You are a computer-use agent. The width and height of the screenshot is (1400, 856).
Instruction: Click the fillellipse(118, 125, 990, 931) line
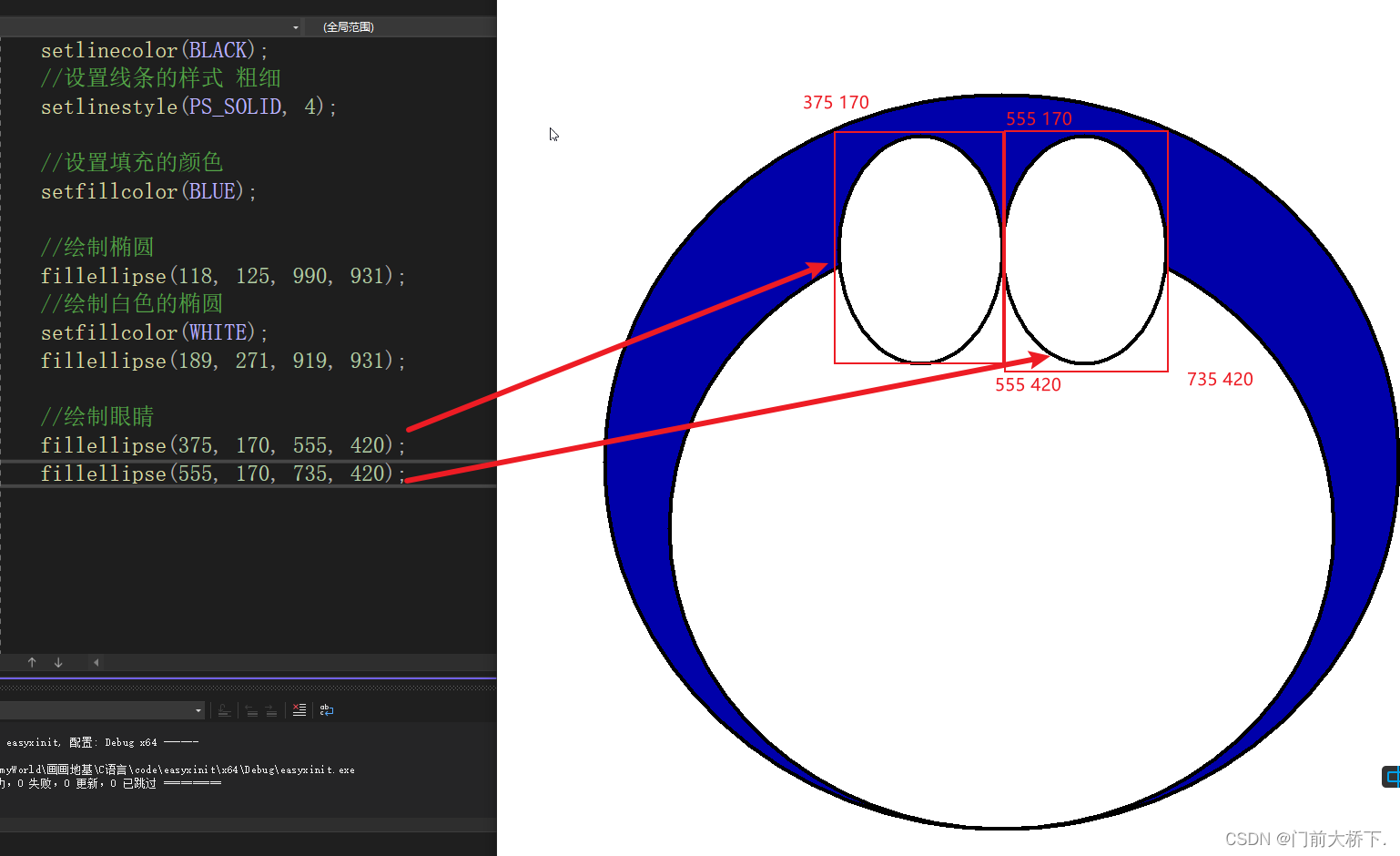click(223, 276)
